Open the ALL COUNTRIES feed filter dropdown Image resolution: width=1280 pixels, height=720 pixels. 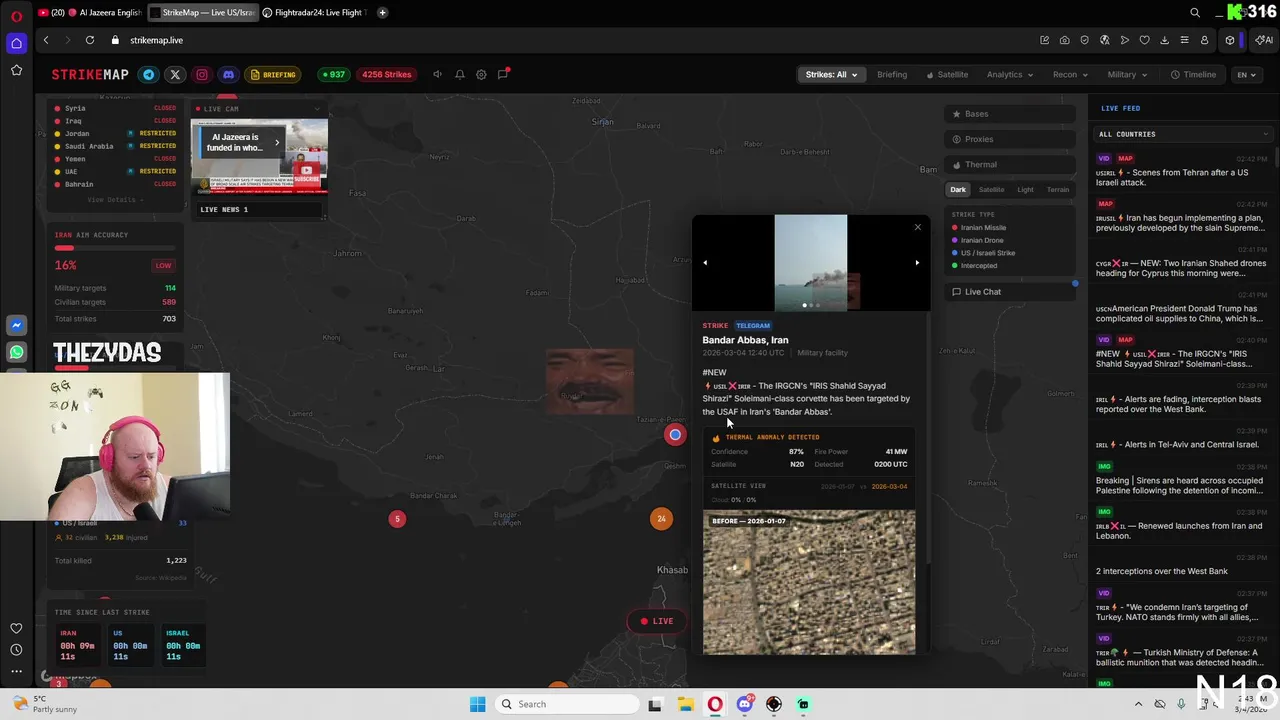click(x=1183, y=134)
